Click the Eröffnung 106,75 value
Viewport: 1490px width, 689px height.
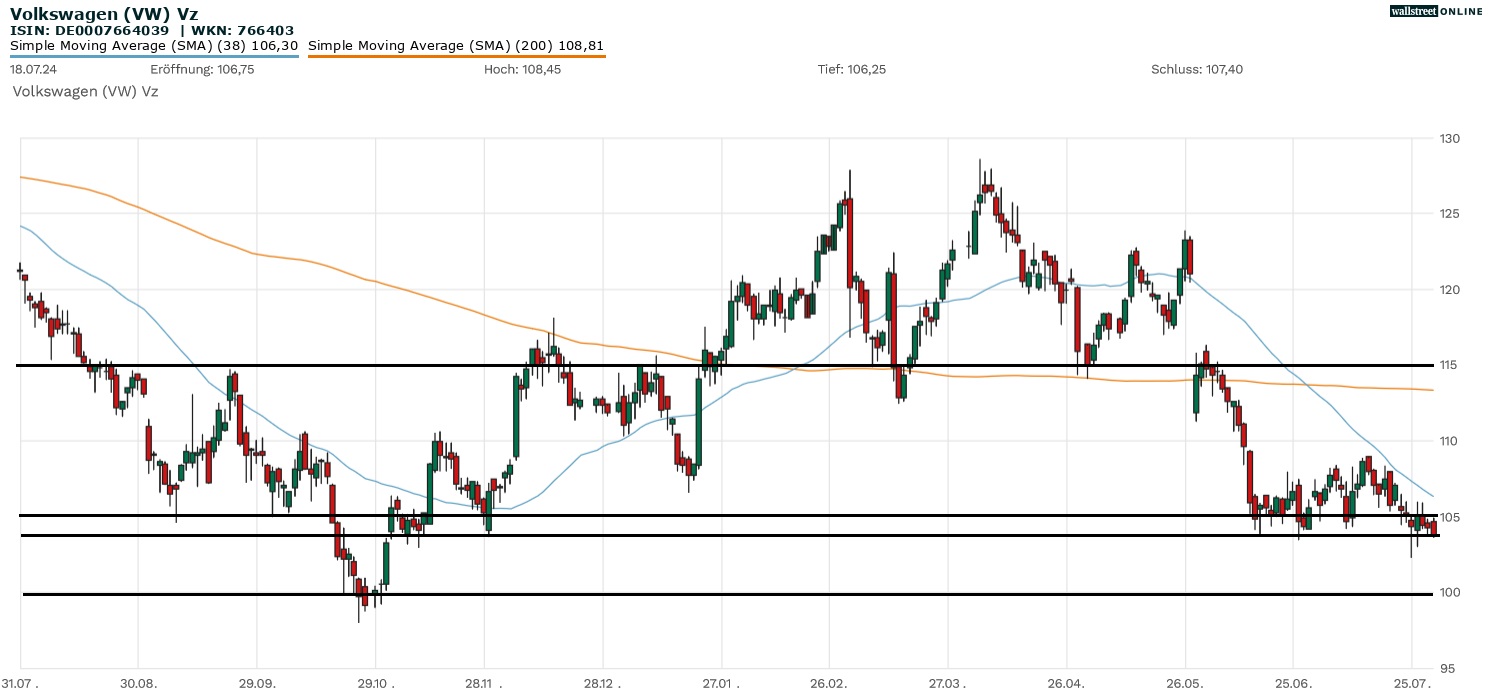point(202,70)
